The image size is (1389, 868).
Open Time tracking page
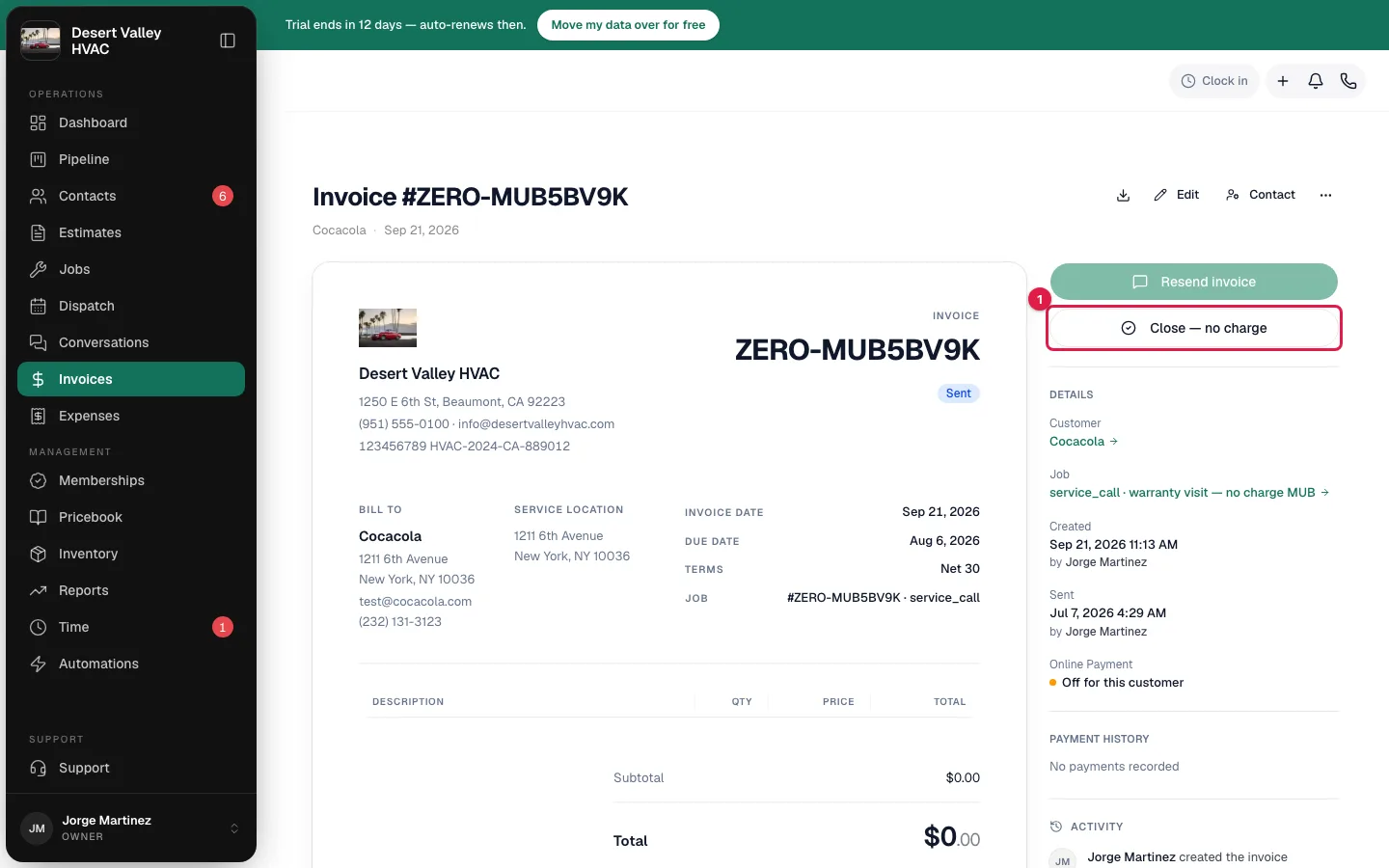131,627
